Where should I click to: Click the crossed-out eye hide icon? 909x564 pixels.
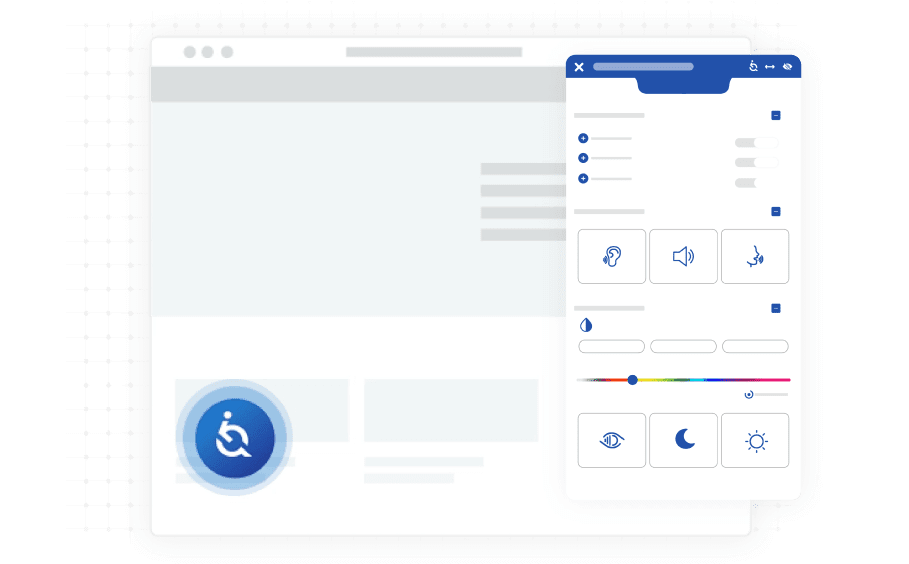coord(787,67)
